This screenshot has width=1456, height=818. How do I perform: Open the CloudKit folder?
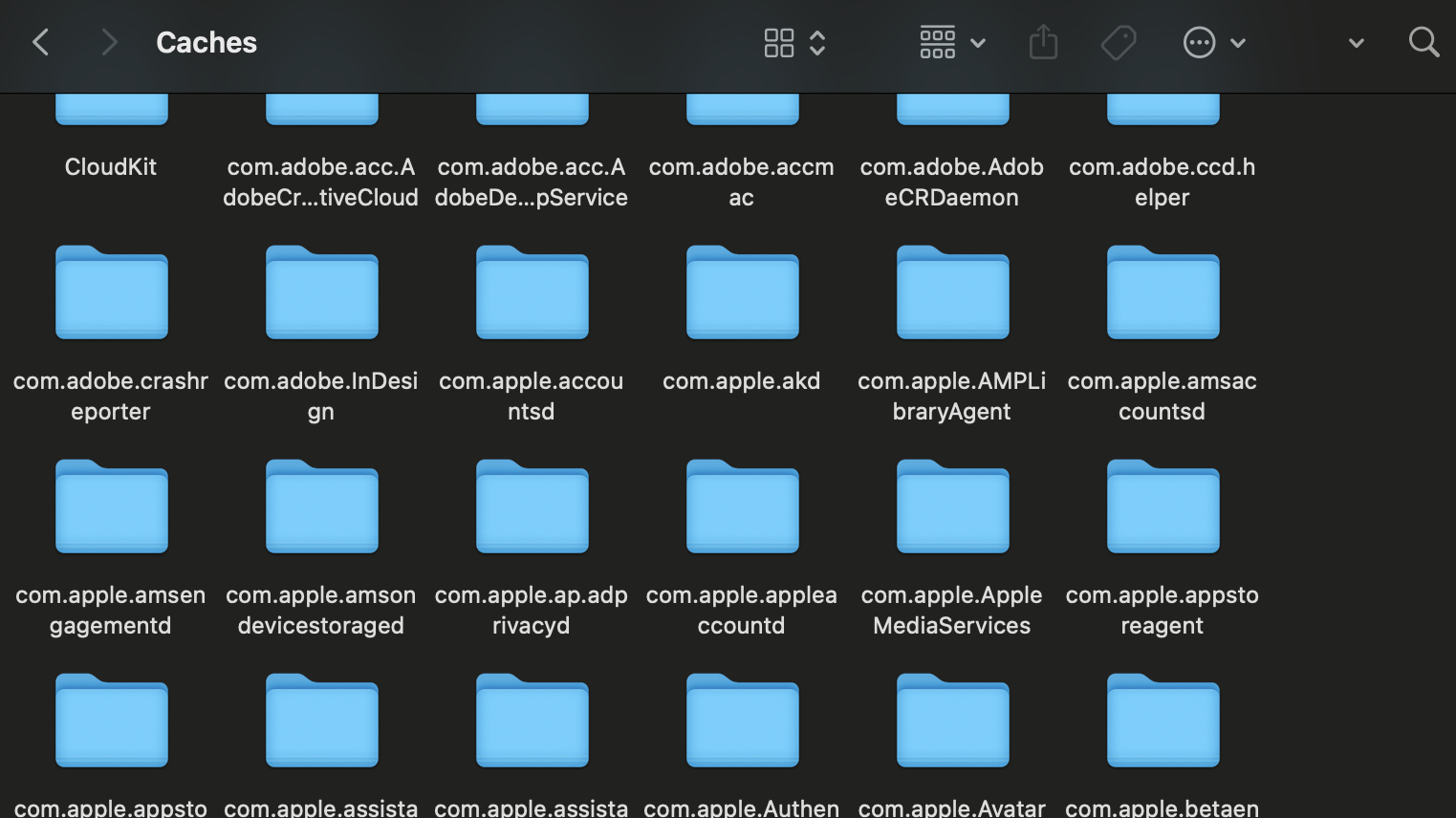click(x=111, y=105)
